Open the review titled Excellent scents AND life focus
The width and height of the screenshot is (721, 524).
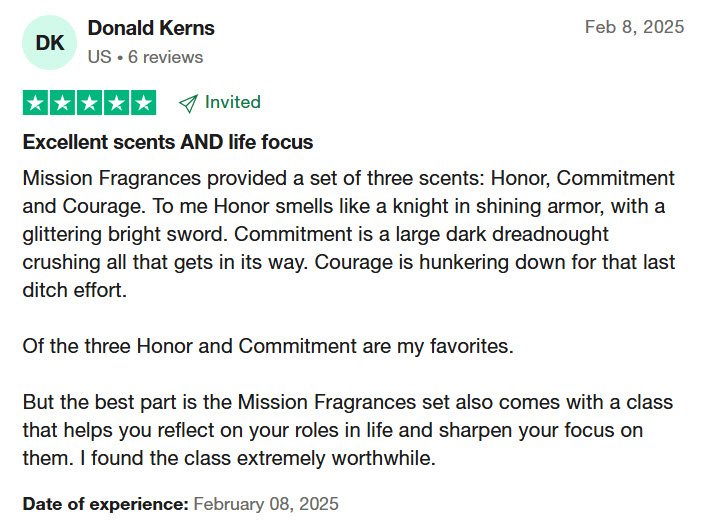(x=168, y=142)
